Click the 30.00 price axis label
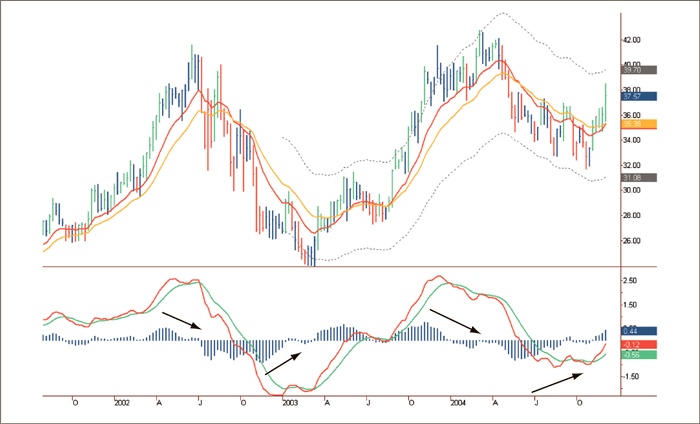The width and height of the screenshot is (700, 424). click(632, 190)
